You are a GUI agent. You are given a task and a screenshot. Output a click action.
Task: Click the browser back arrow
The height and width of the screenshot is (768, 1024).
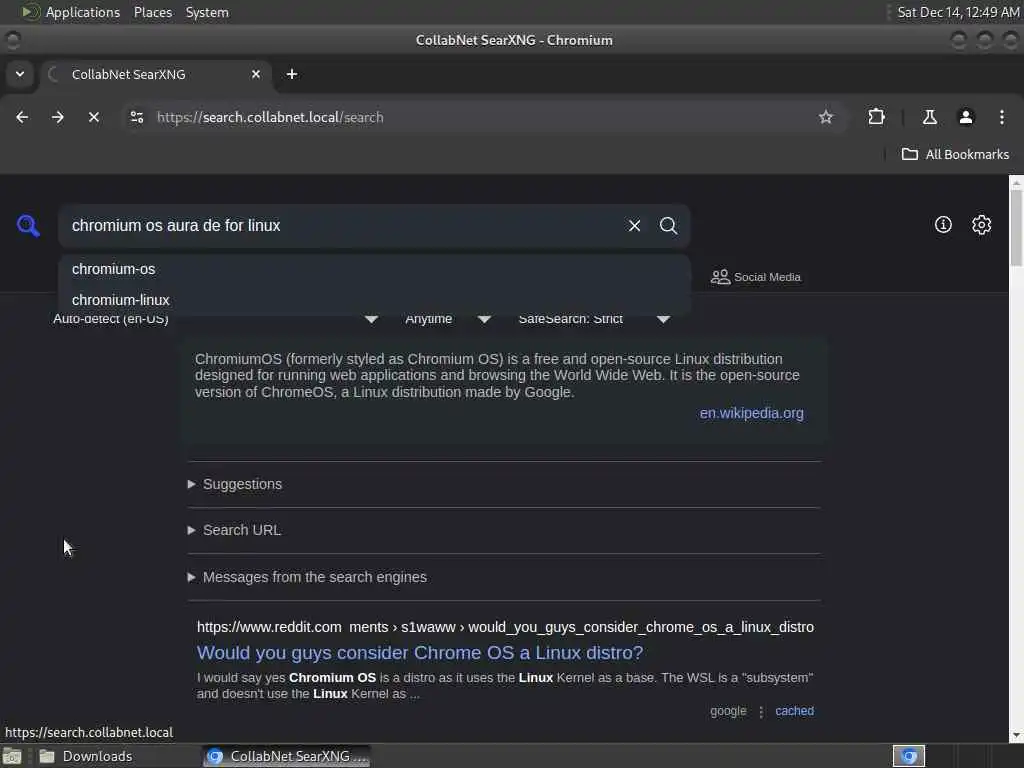[22, 118]
